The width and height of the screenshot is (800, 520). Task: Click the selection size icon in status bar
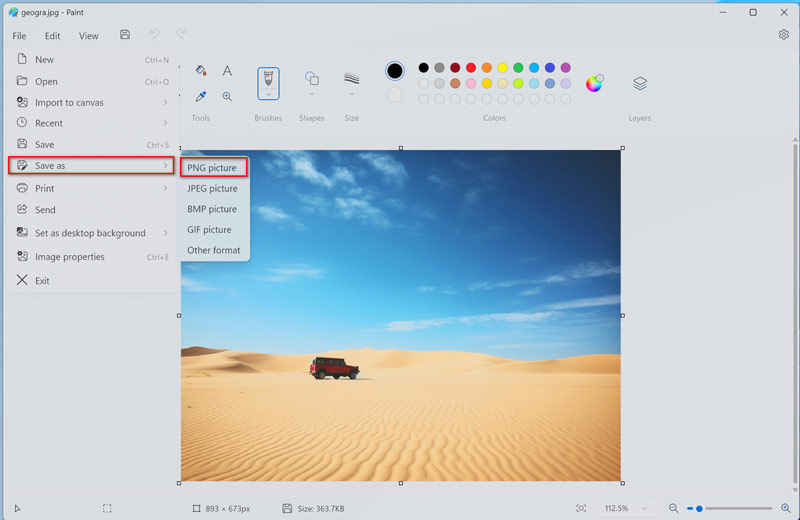point(107,508)
